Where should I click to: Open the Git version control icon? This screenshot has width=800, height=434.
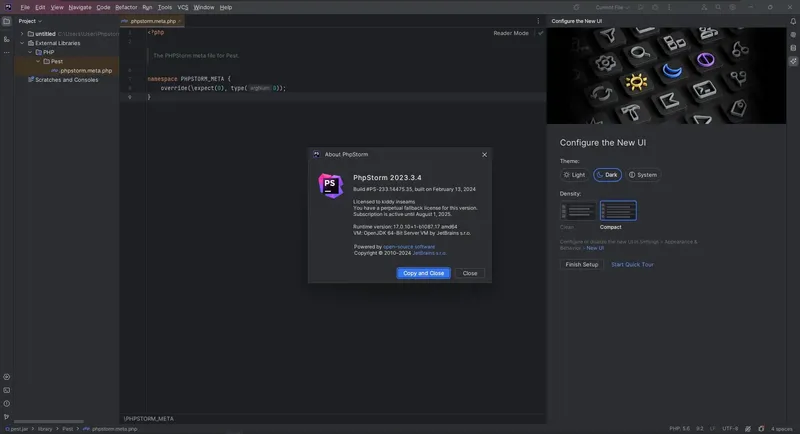7,417
